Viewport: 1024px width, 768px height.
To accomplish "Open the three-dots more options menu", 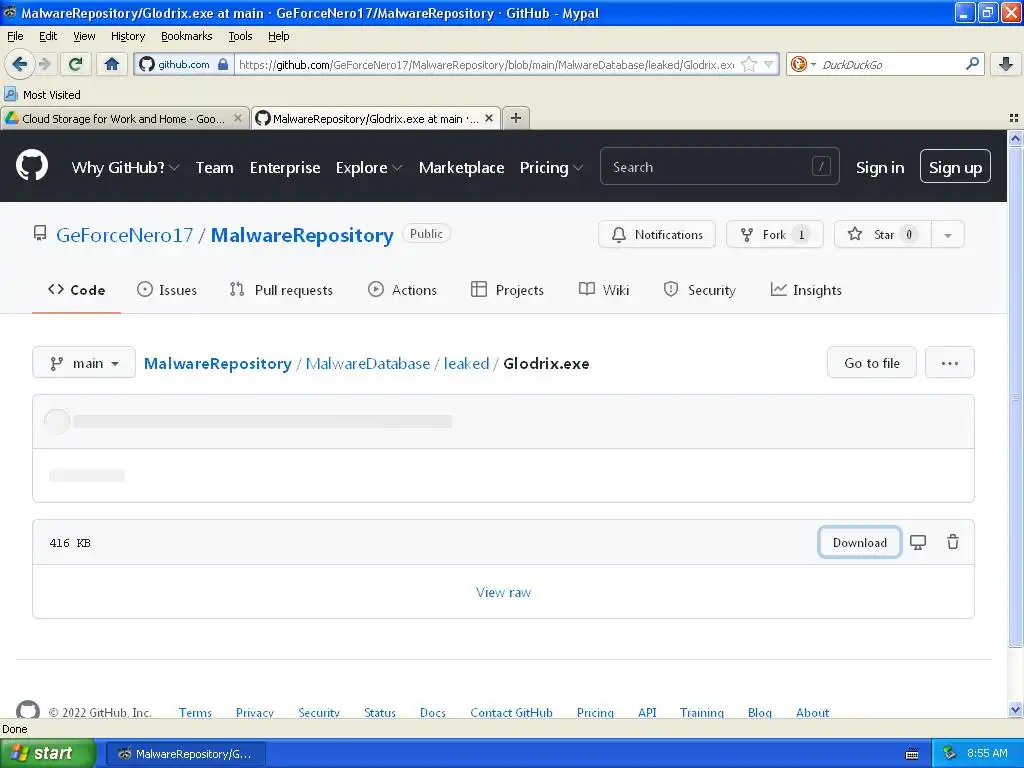I will pos(950,362).
